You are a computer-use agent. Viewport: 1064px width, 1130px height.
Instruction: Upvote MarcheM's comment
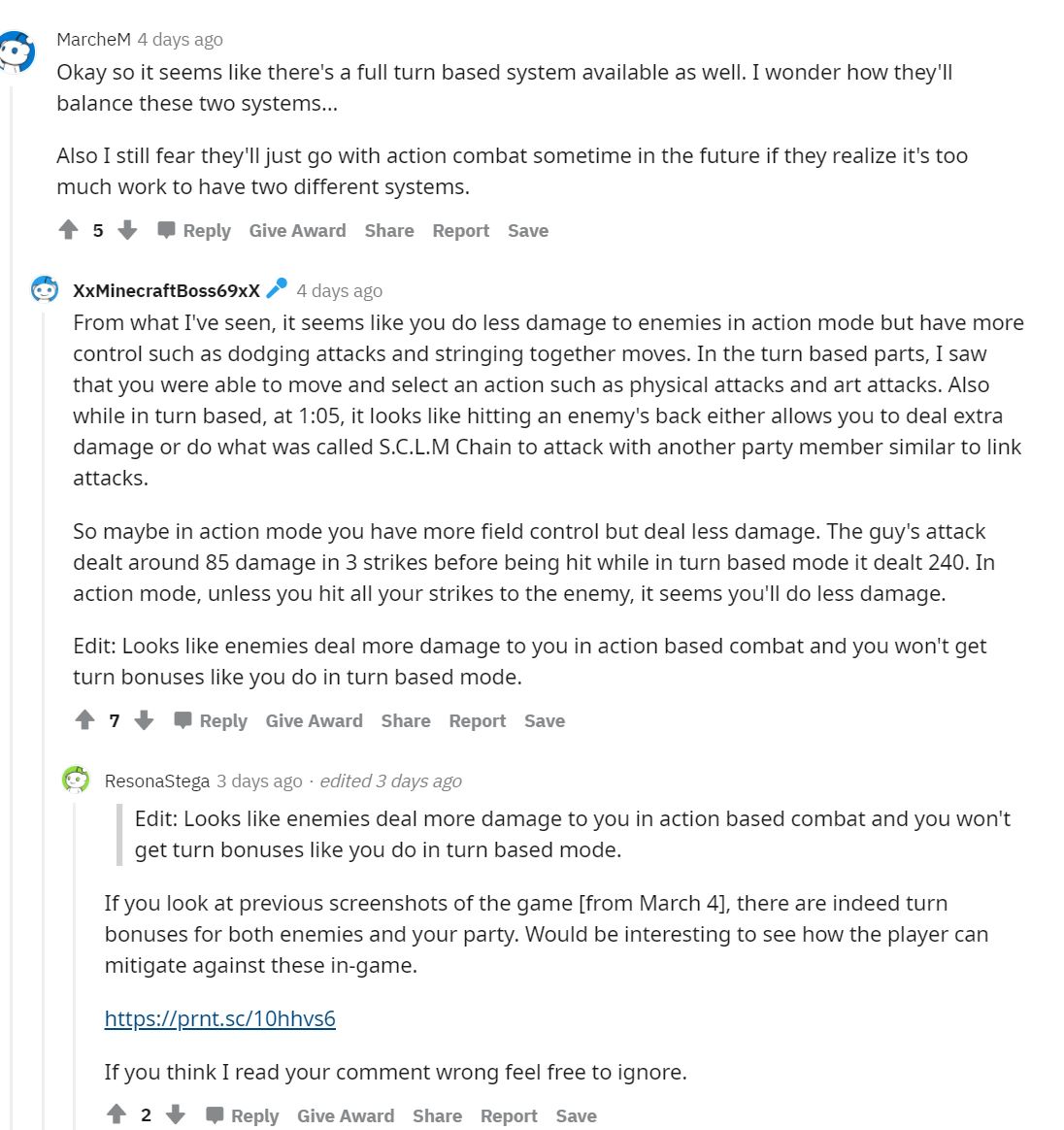click(69, 231)
